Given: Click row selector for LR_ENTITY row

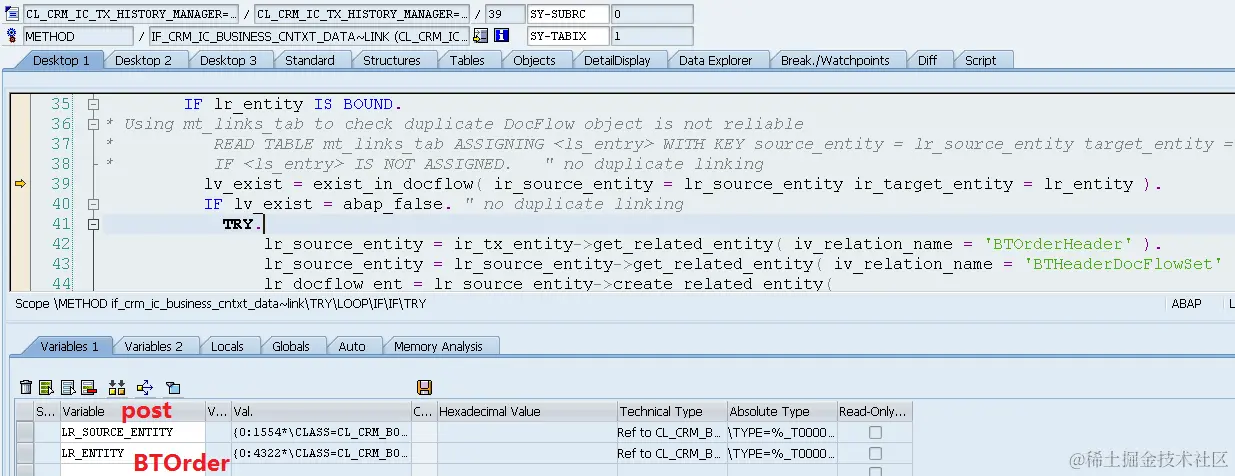Looking at the screenshot, I should click(x=24, y=453).
